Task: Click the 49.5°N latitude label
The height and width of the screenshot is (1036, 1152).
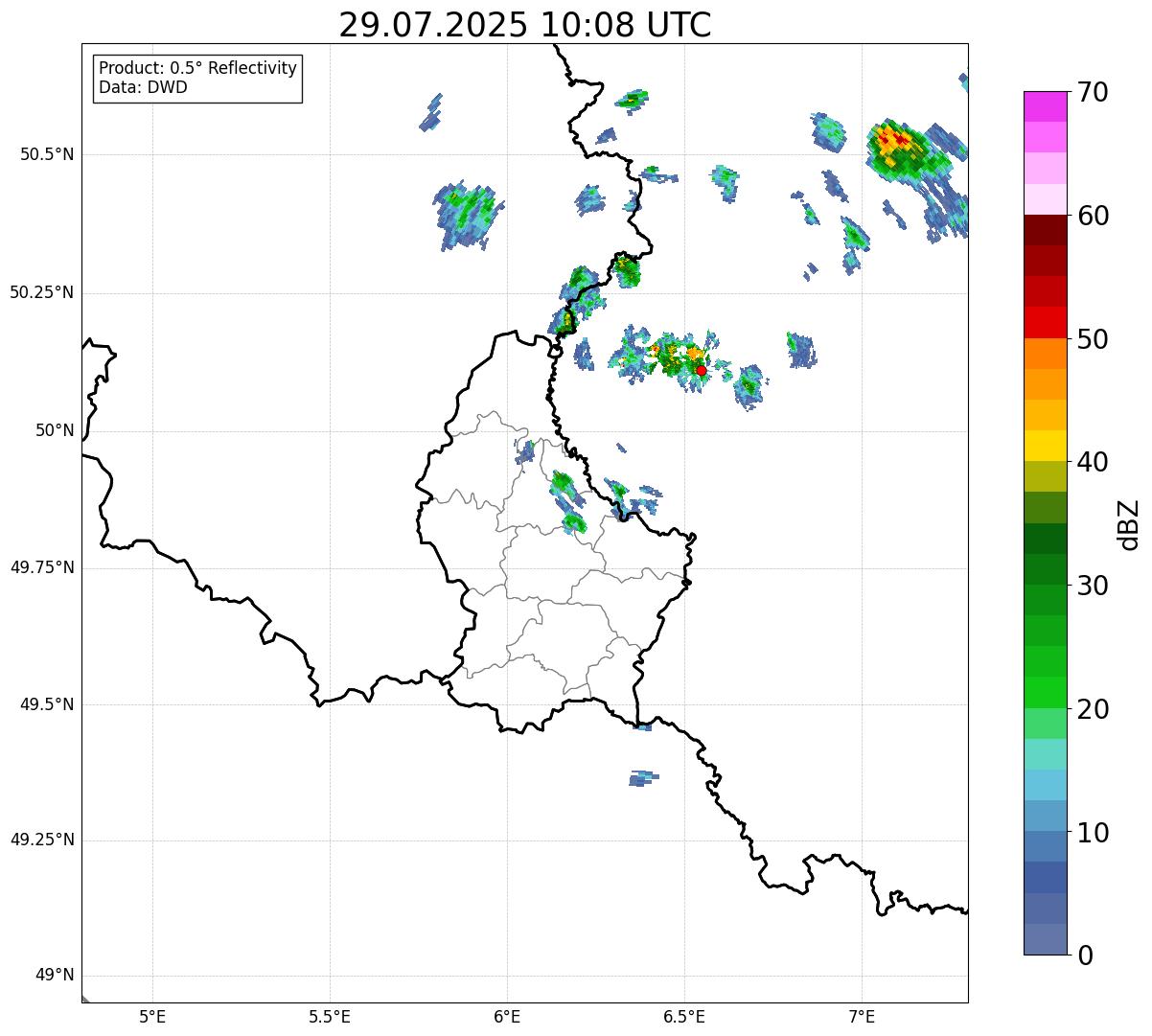Action: 47,704
